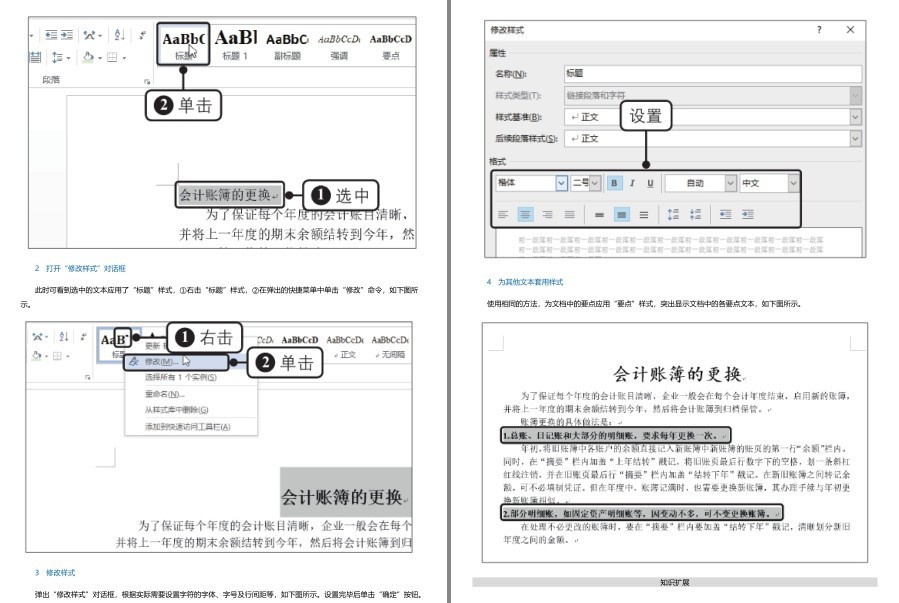
Task: Open the 自动 font color picker
Action: tap(701, 183)
